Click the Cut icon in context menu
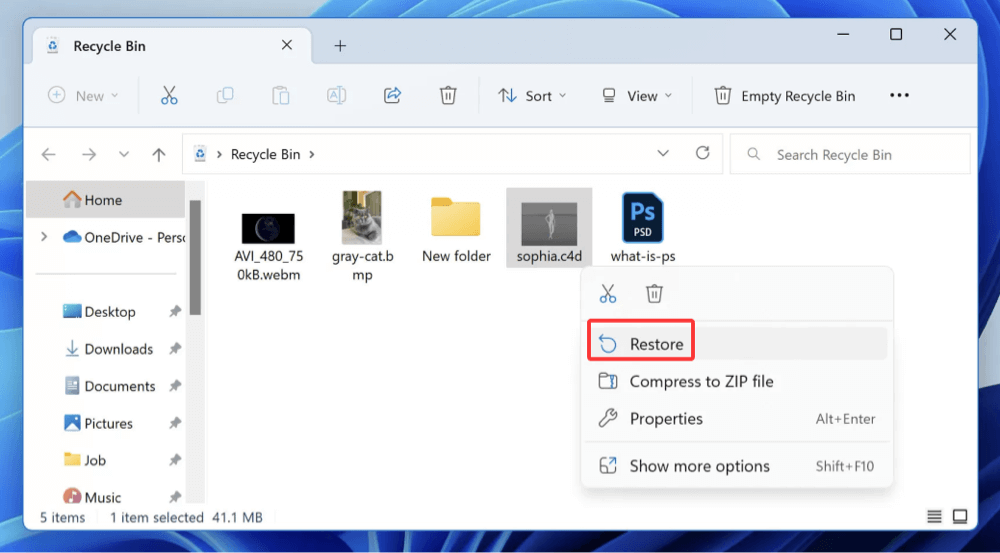This screenshot has height=553, width=1000. 608,294
